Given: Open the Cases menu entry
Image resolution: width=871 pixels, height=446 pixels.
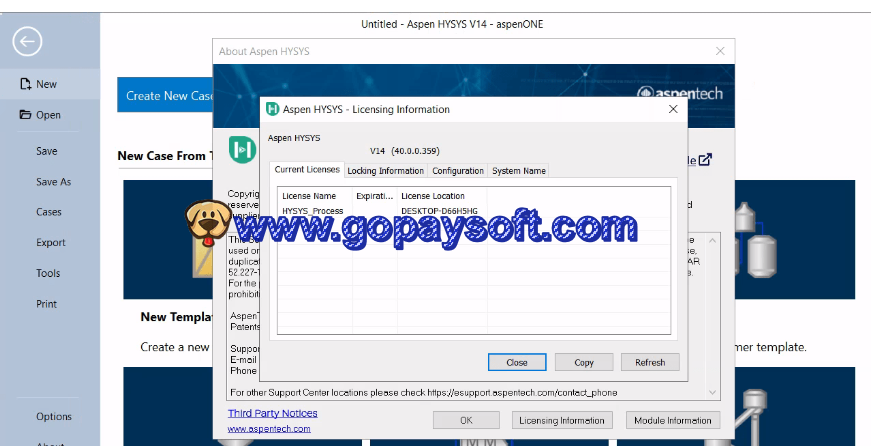Looking at the screenshot, I should 49,212.
